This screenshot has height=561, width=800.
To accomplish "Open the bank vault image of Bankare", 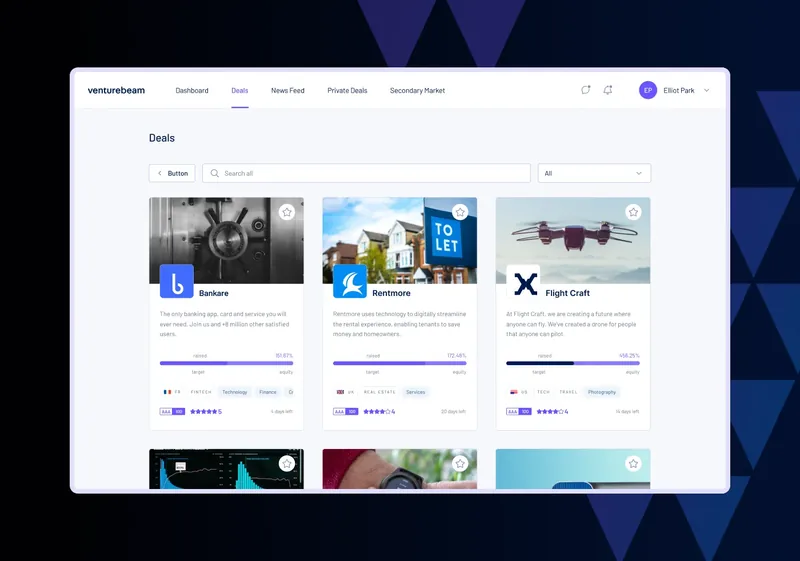I will point(227,240).
